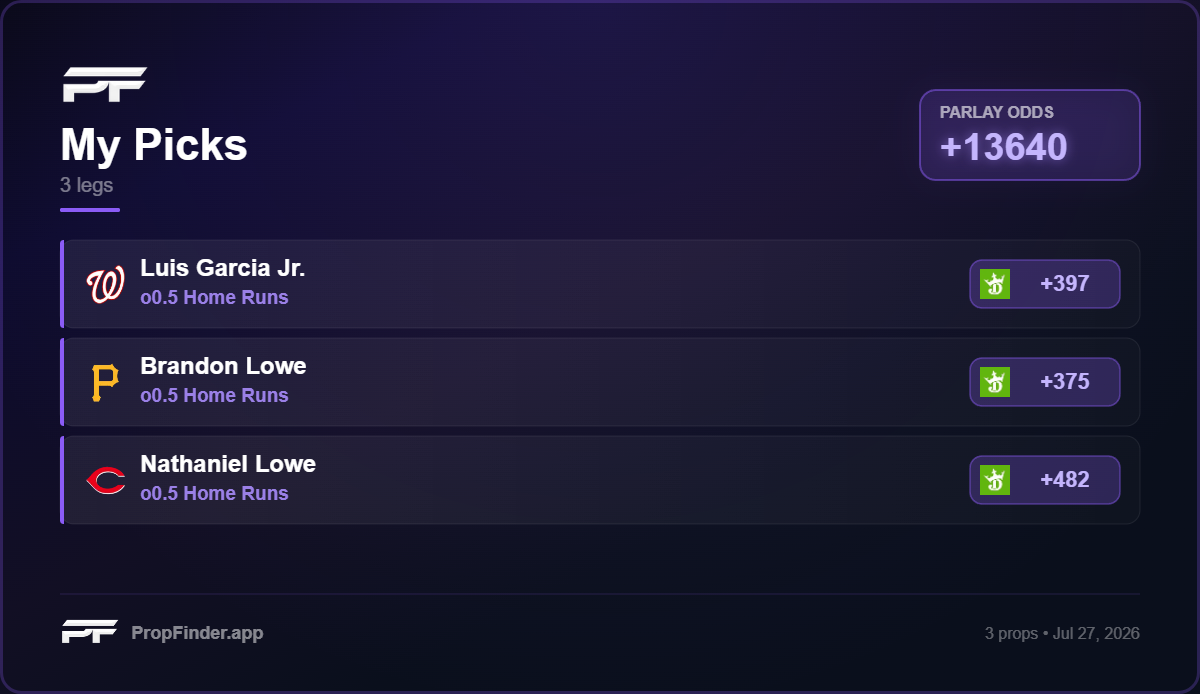Screen dimensions: 1200x694
Task: Select the +375 odds button
Action: coord(1045,382)
